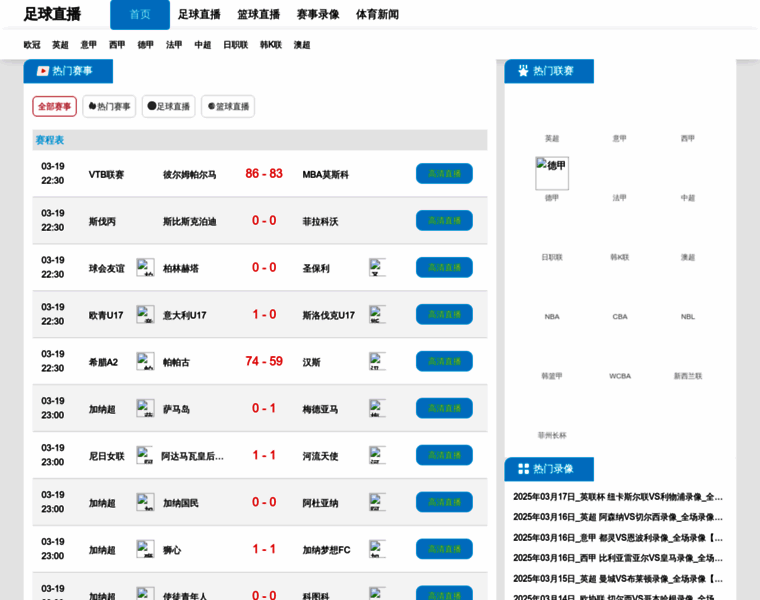760x600 pixels.
Task: Open the 篮球直播 main navigation item
Action: coord(259,15)
